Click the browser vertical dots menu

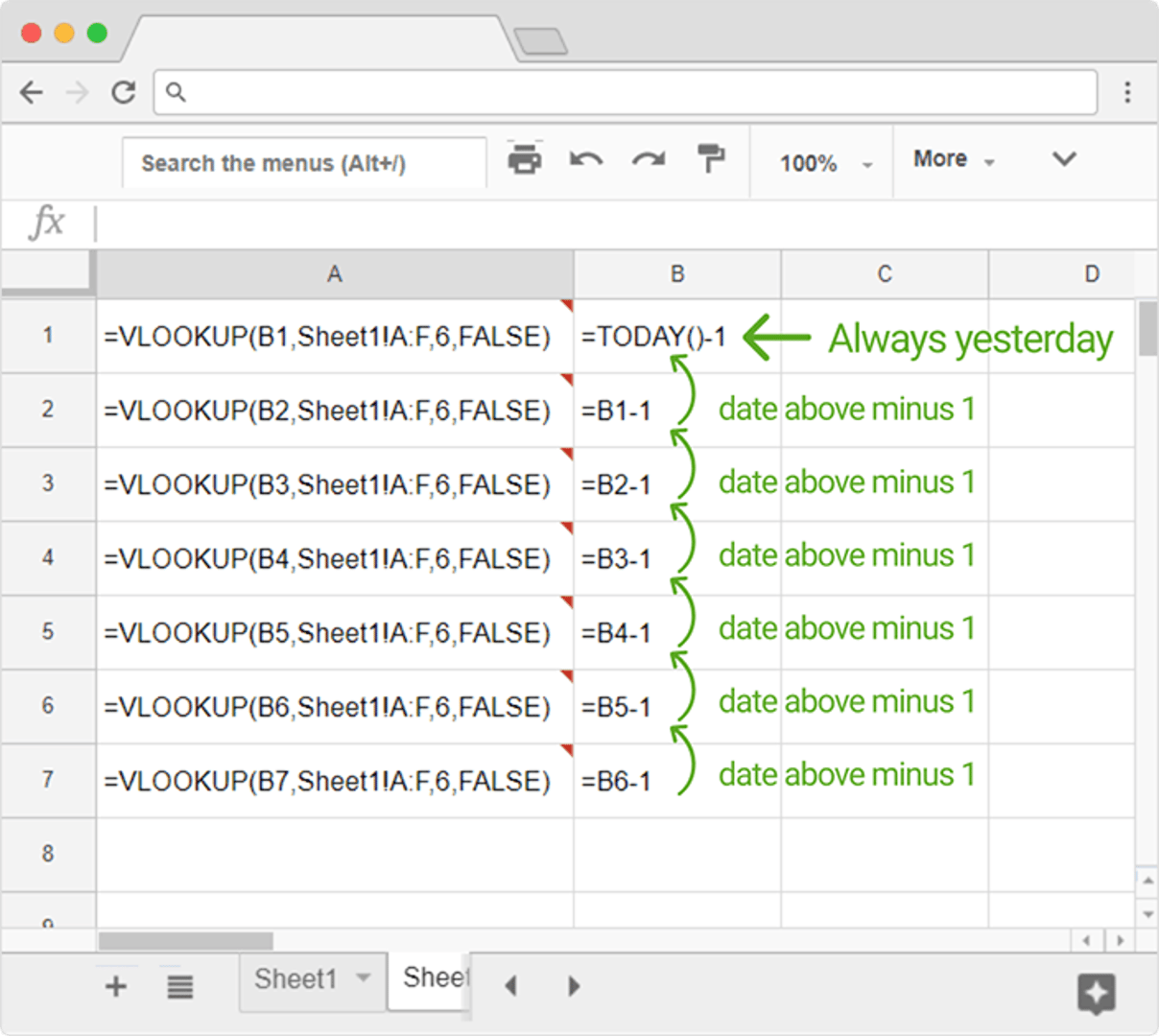click(1127, 92)
